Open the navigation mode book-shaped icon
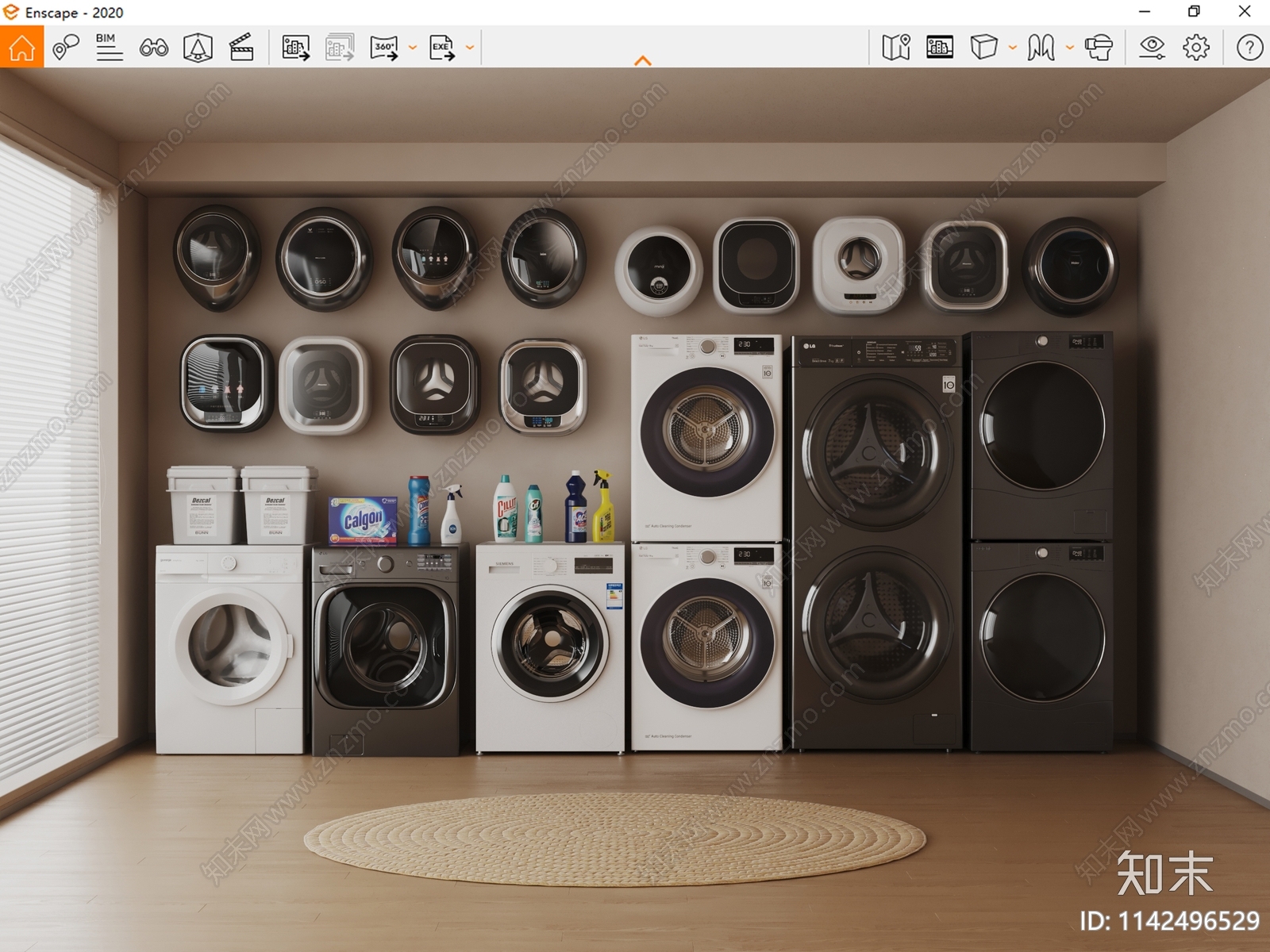Screen dimensions: 1270x952 coord(1041,48)
